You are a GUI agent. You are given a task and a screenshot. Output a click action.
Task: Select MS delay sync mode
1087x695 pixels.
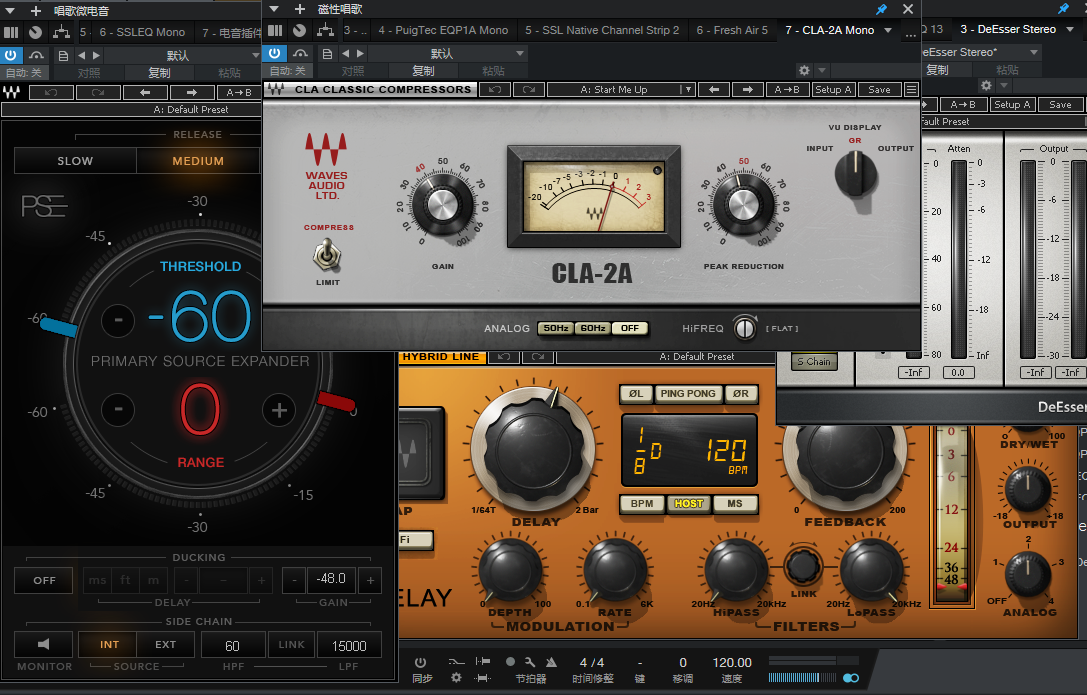pos(735,504)
